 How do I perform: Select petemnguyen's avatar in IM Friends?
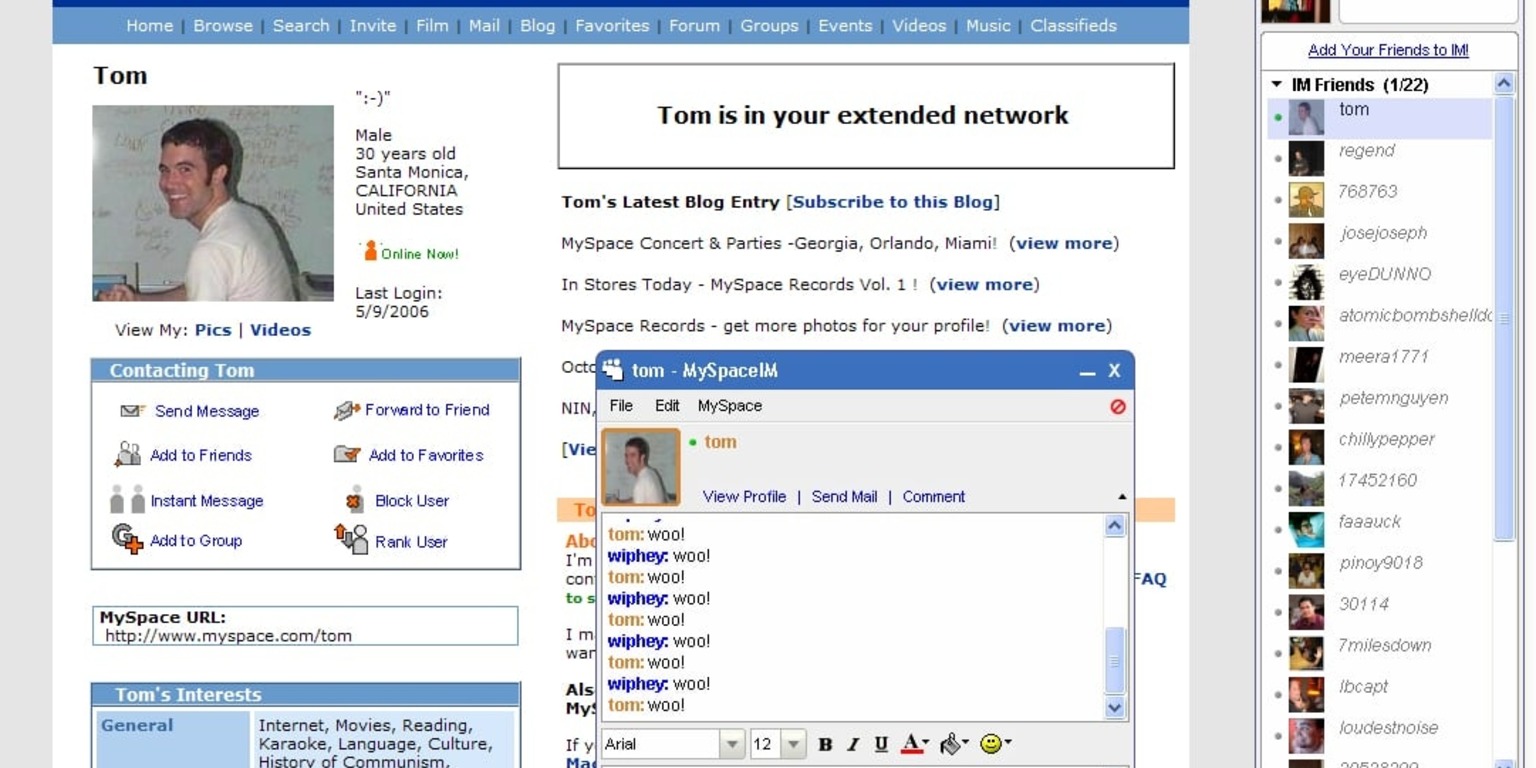(1306, 406)
